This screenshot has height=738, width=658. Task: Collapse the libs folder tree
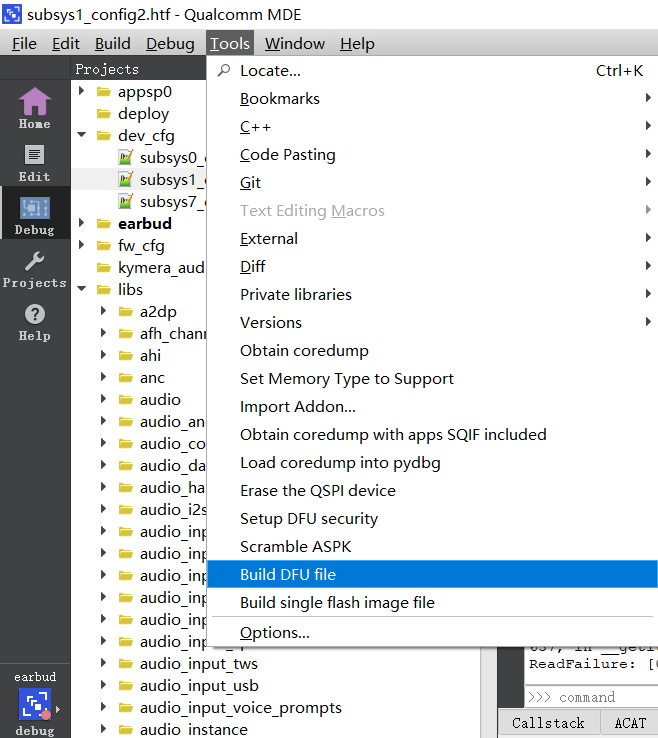point(82,289)
